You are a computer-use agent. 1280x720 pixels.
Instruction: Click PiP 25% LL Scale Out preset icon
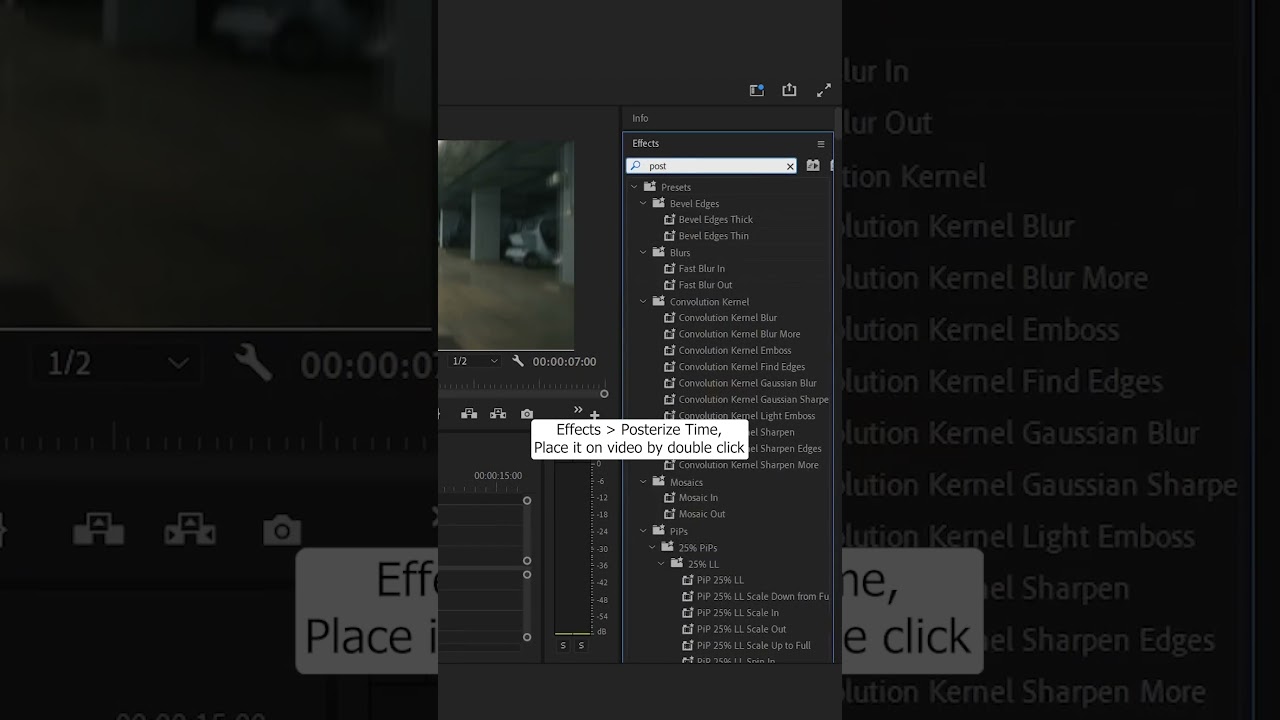click(x=688, y=629)
